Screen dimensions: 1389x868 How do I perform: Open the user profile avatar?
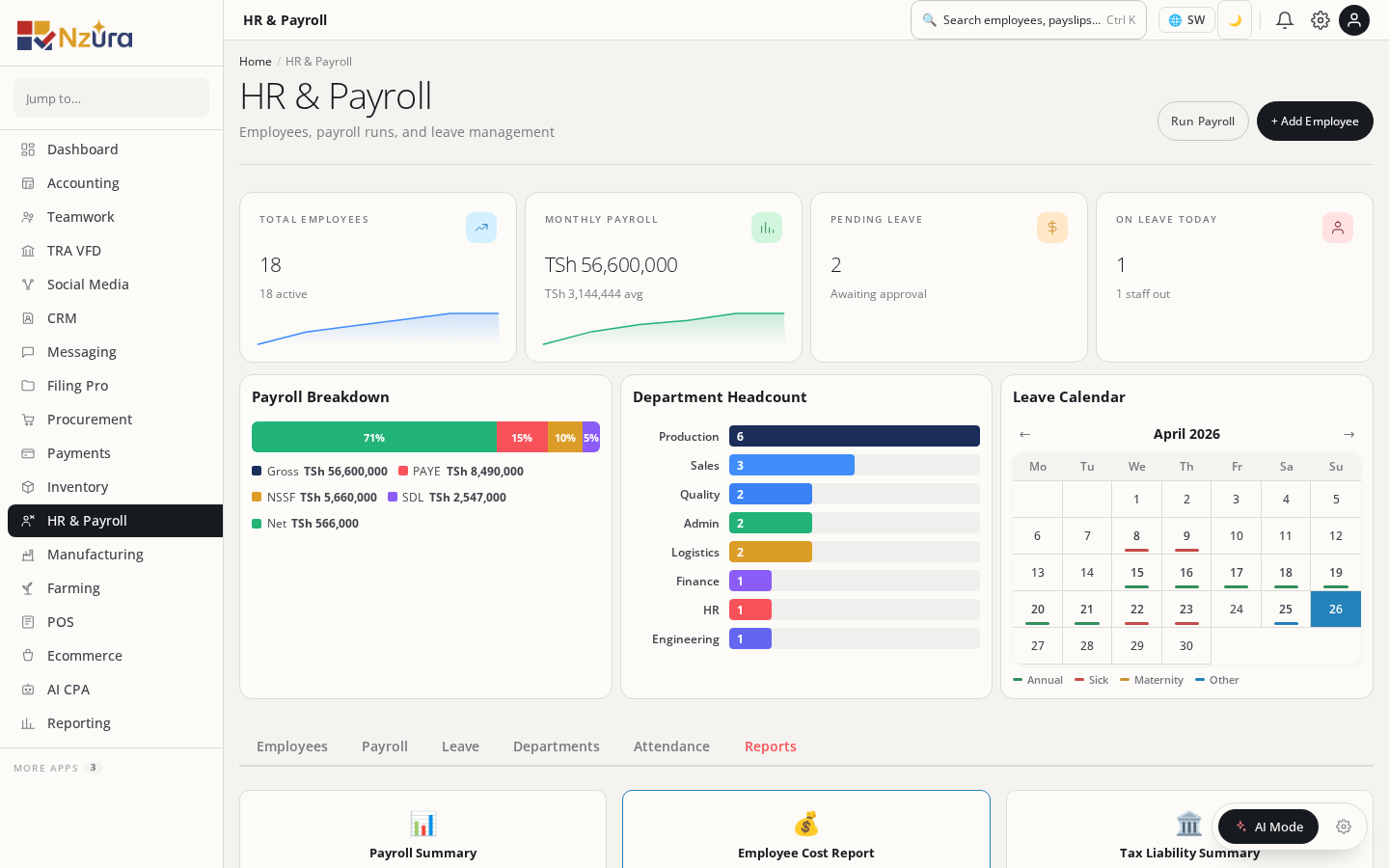(x=1354, y=20)
